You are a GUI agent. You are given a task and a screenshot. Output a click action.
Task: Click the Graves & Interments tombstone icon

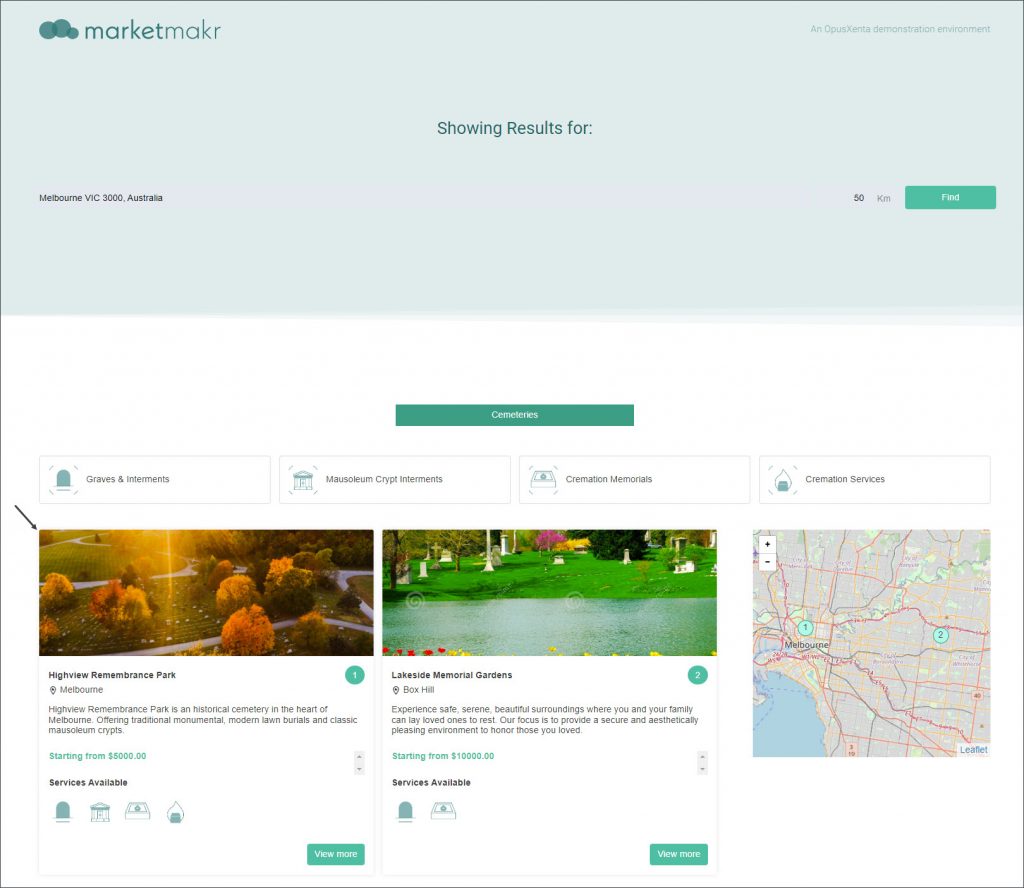point(63,479)
